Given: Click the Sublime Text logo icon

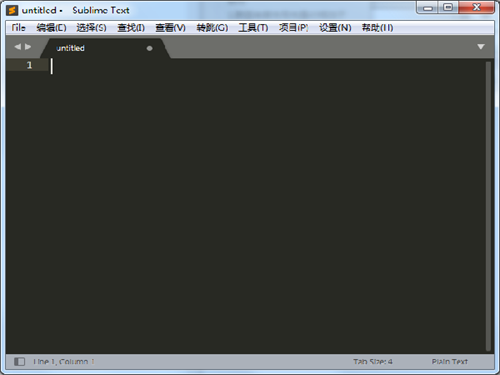Looking at the screenshot, I should [x=12, y=10].
